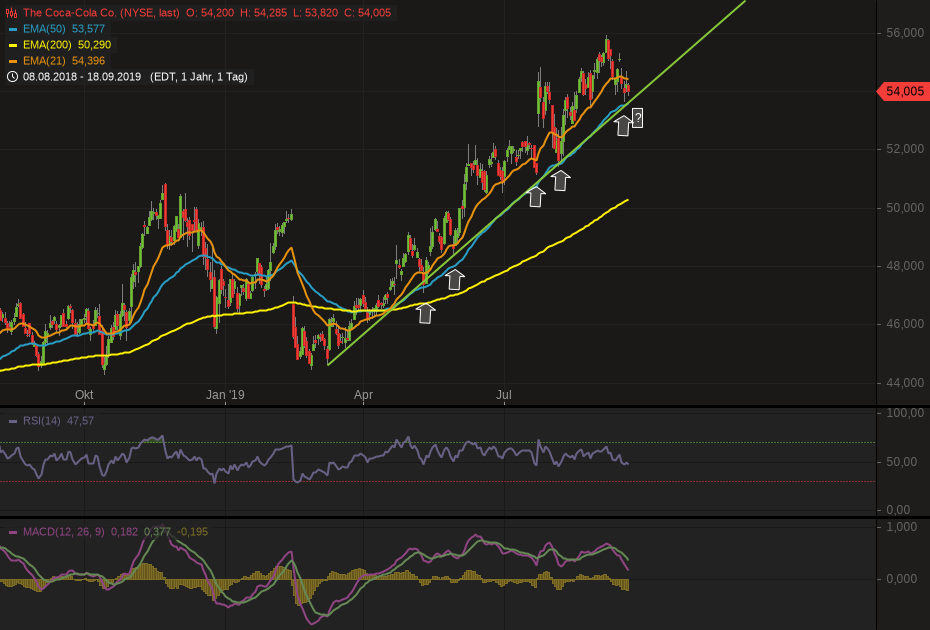Click the candlestick chart icon beside Coca-Cola title
Image resolution: width=930 pixels, height=630 pixels.
pos(11,13)
